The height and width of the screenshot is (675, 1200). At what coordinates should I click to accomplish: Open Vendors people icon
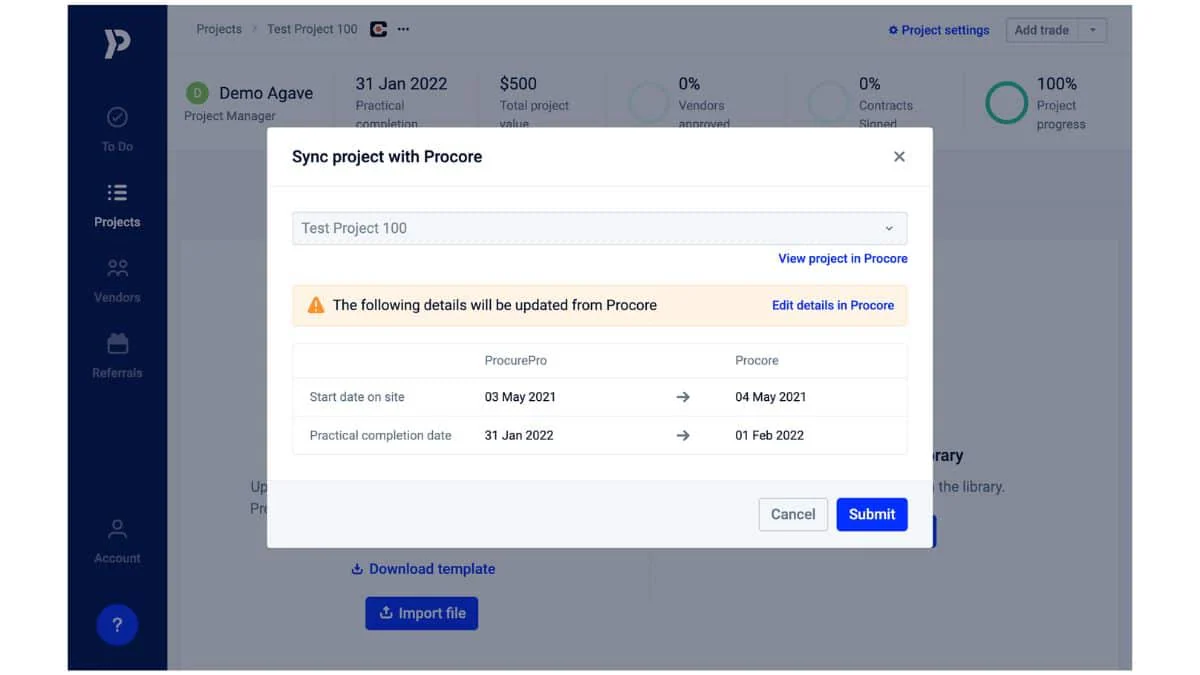117,268
